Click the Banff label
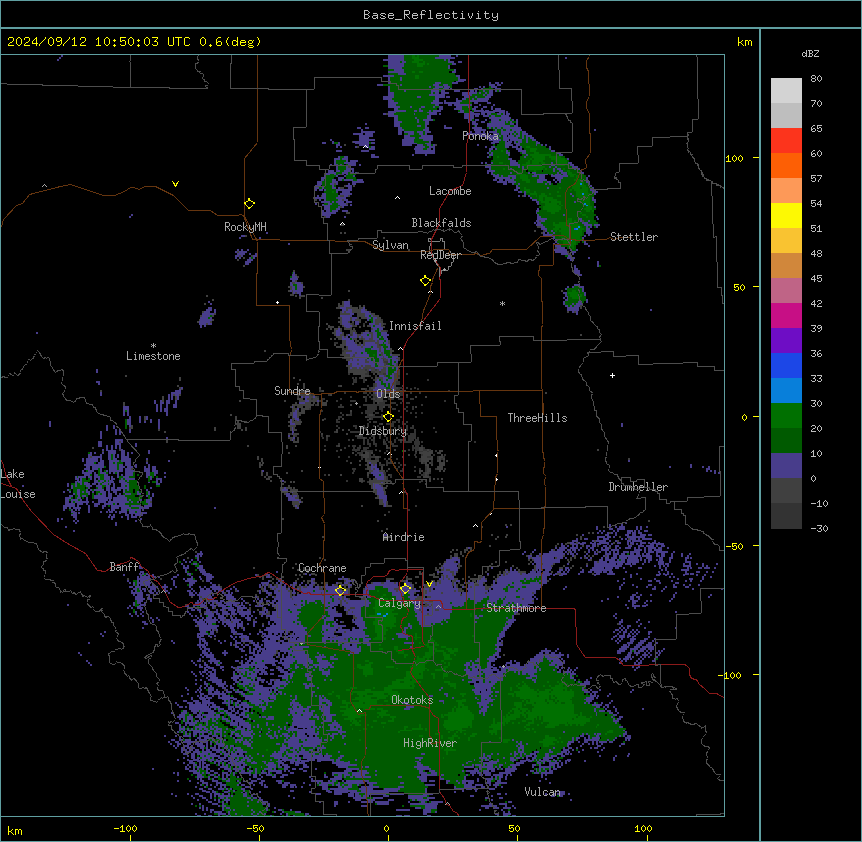The width and height of the screenshot is (862, 842). tap(124, 567)
